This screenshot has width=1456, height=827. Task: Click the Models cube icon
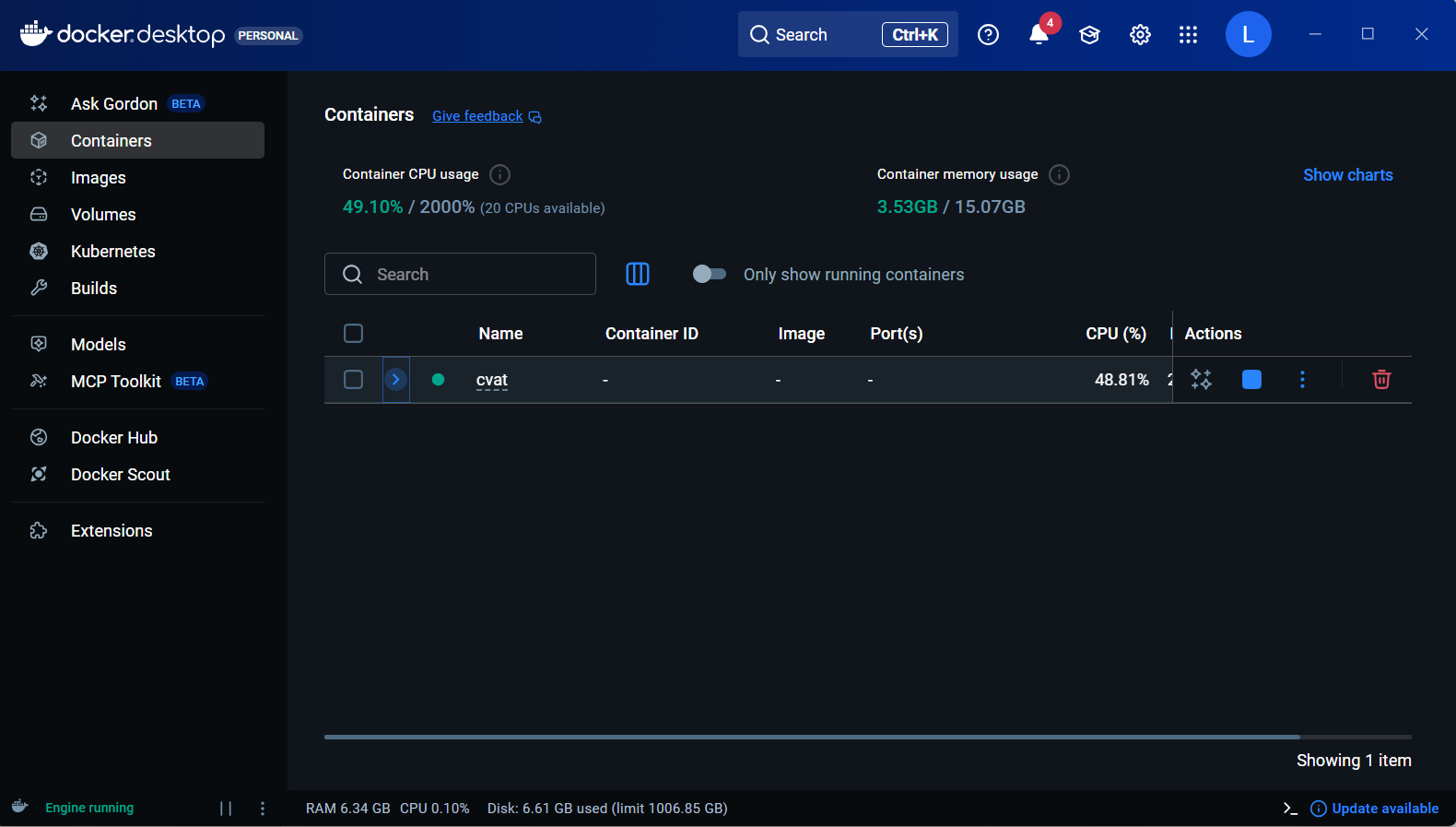pyautogui.click(x=39, y=344)
